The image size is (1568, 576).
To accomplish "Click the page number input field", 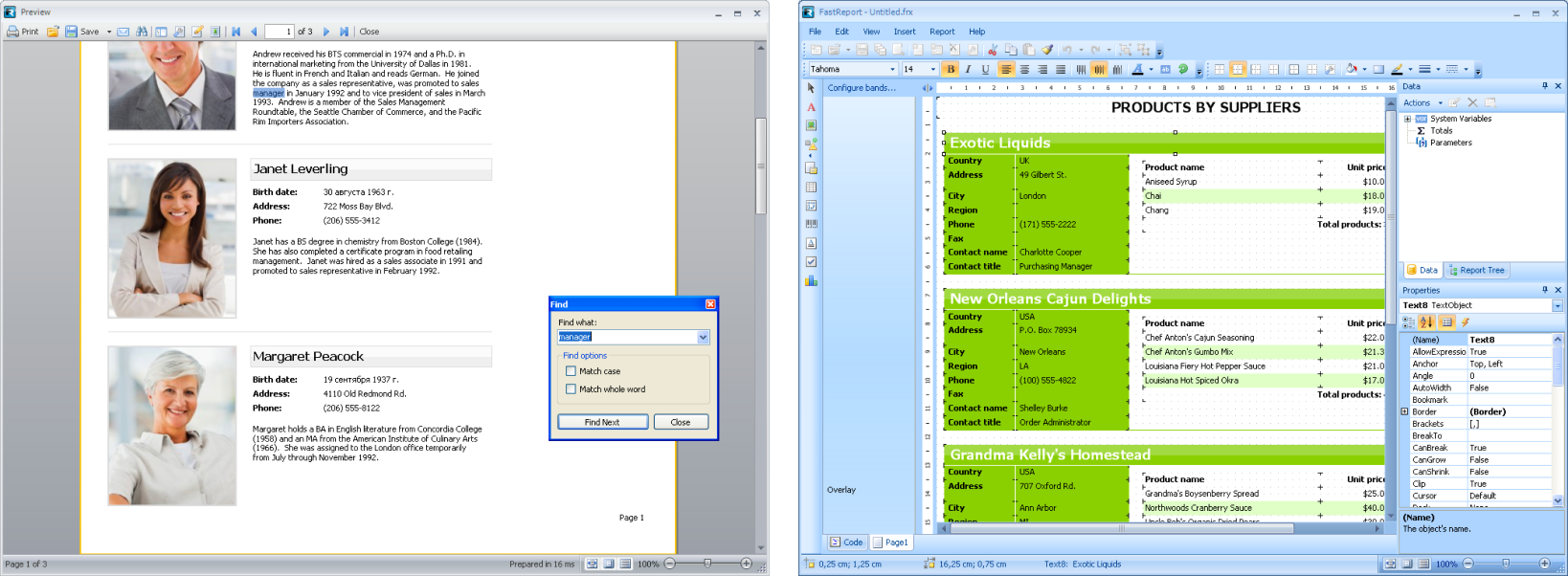I will [279, 32].
